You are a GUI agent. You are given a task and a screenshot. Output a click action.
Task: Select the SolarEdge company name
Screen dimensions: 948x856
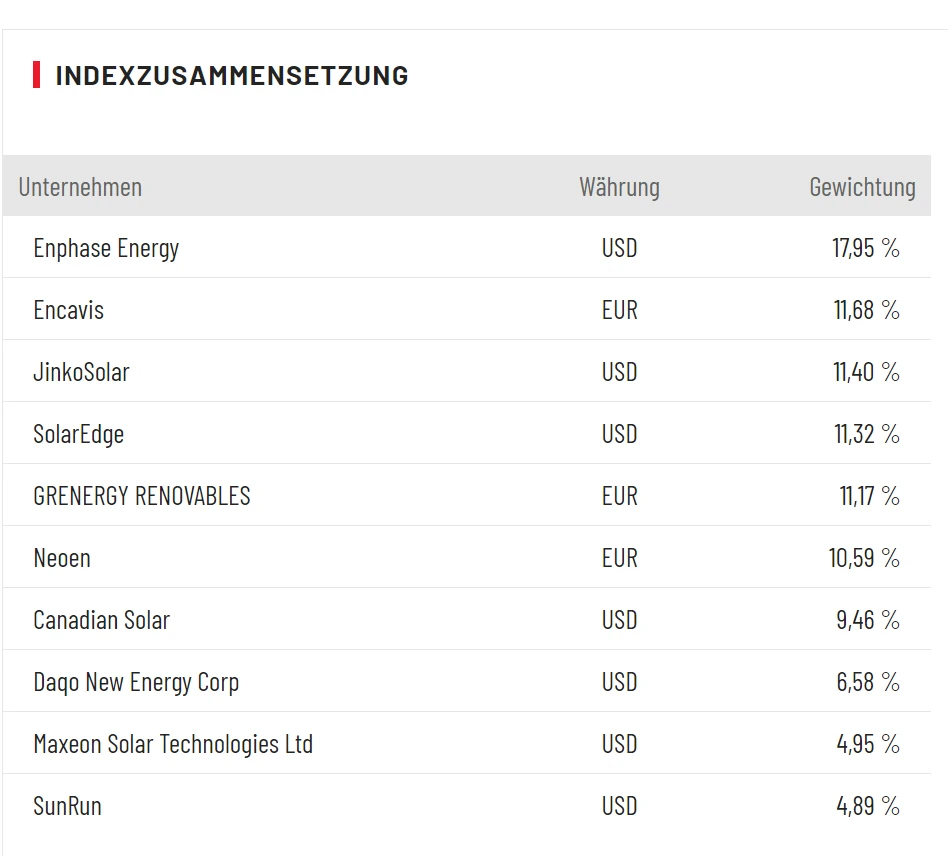click(x=78, y=434)
